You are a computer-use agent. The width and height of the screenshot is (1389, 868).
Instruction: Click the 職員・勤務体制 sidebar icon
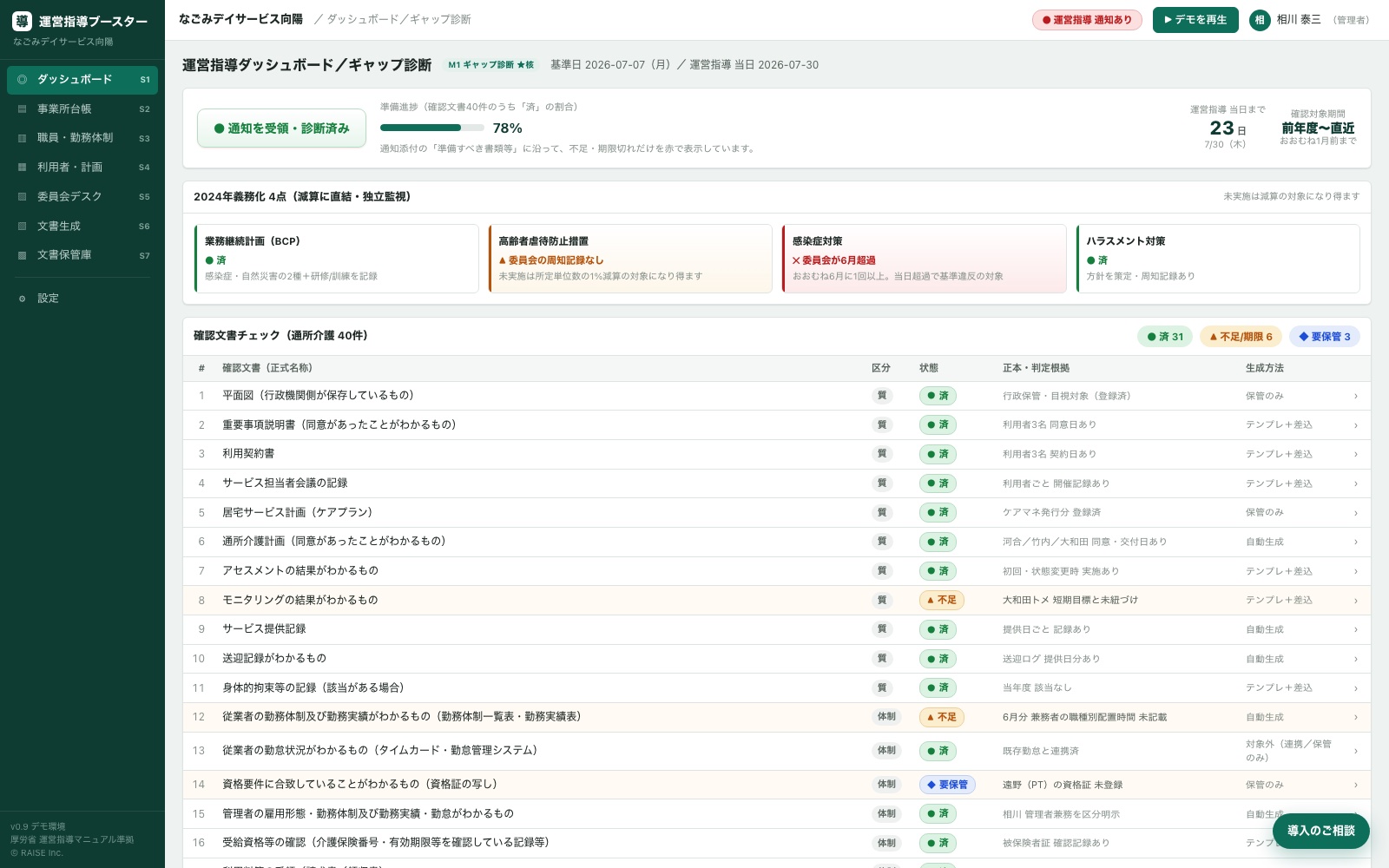click(22, 138)
